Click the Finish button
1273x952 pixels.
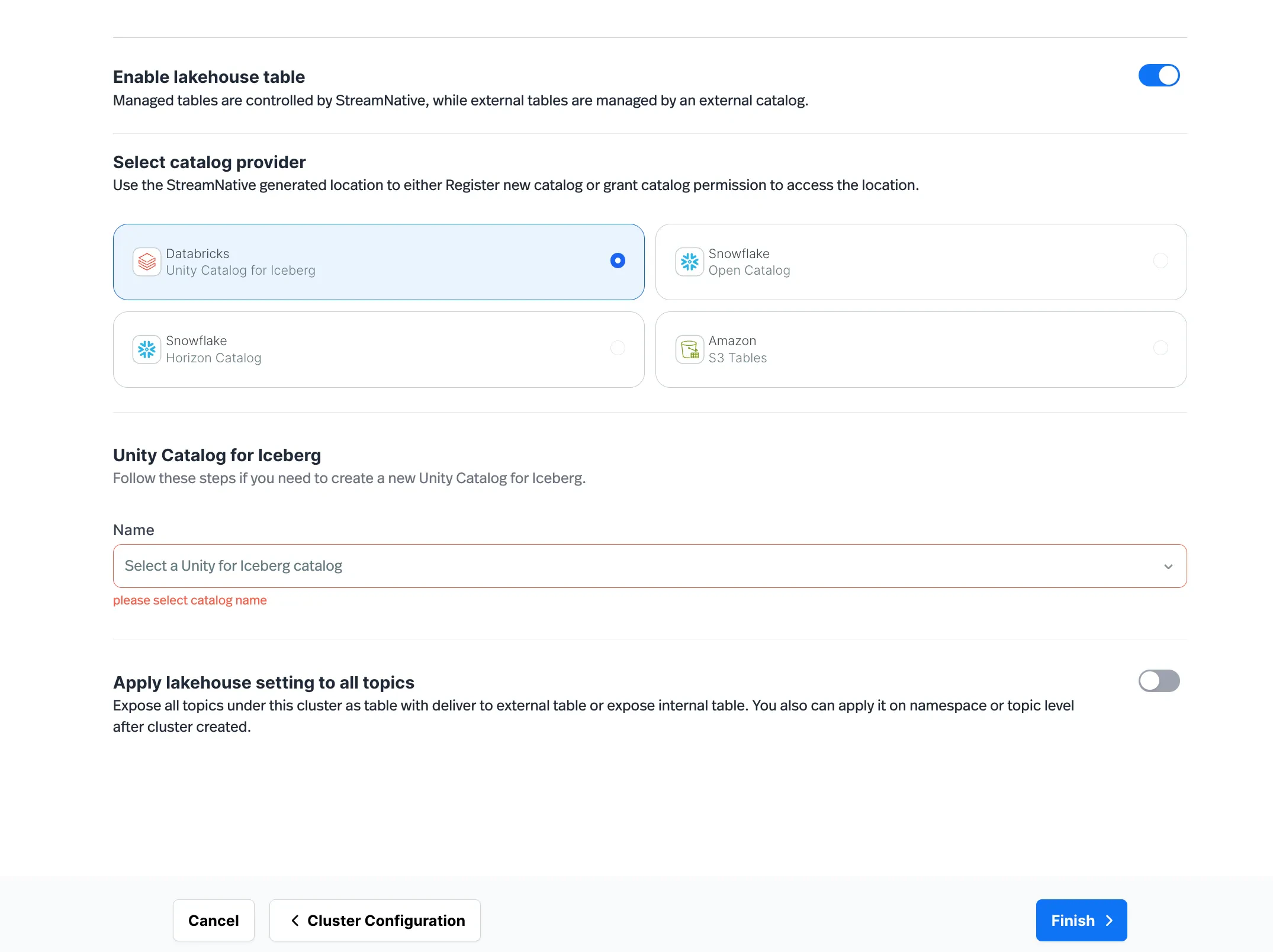tap(1081, 921)
